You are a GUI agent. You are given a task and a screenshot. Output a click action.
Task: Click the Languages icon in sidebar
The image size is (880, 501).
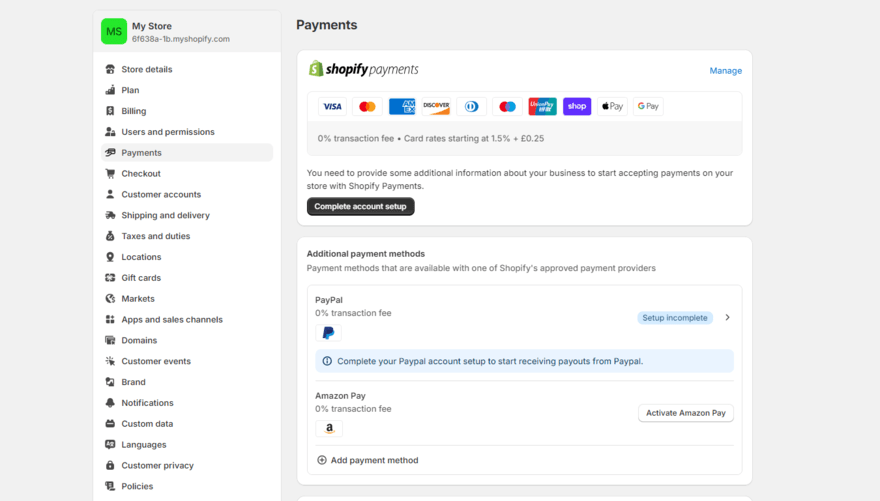click(110, 444)
